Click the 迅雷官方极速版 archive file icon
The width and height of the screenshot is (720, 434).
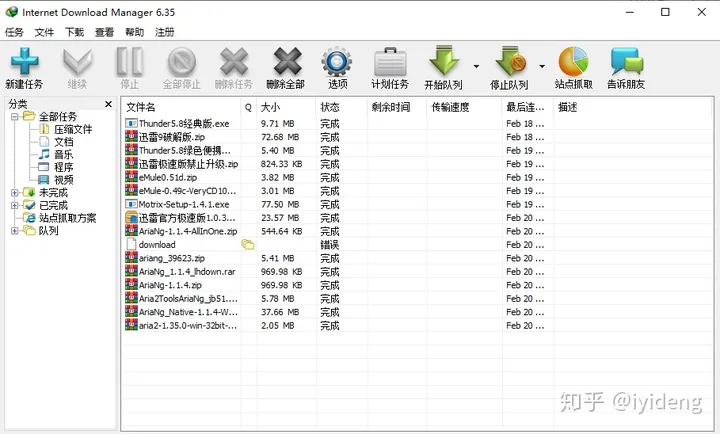tap(131, 217)
